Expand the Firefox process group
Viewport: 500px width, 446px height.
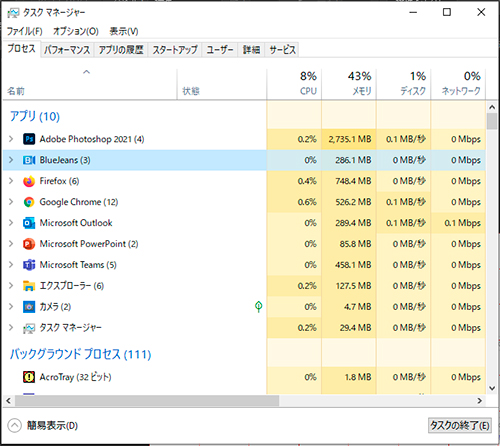pos(11,181)
